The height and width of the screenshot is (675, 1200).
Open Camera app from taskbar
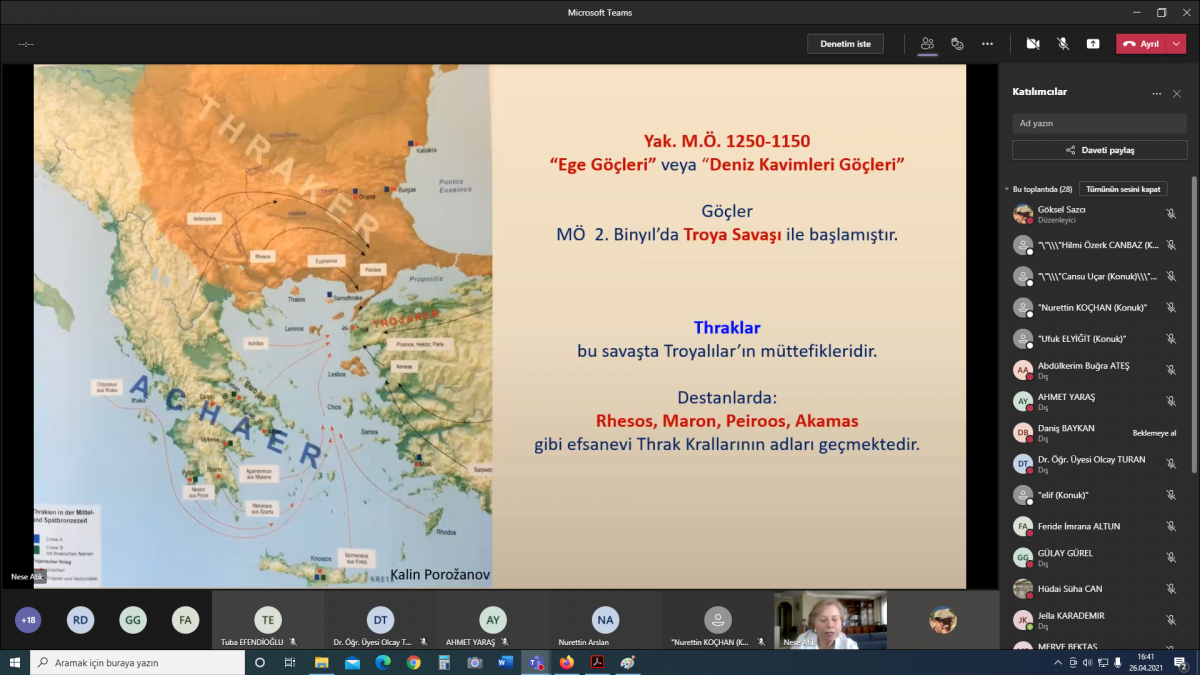click(x=475, y=662)
